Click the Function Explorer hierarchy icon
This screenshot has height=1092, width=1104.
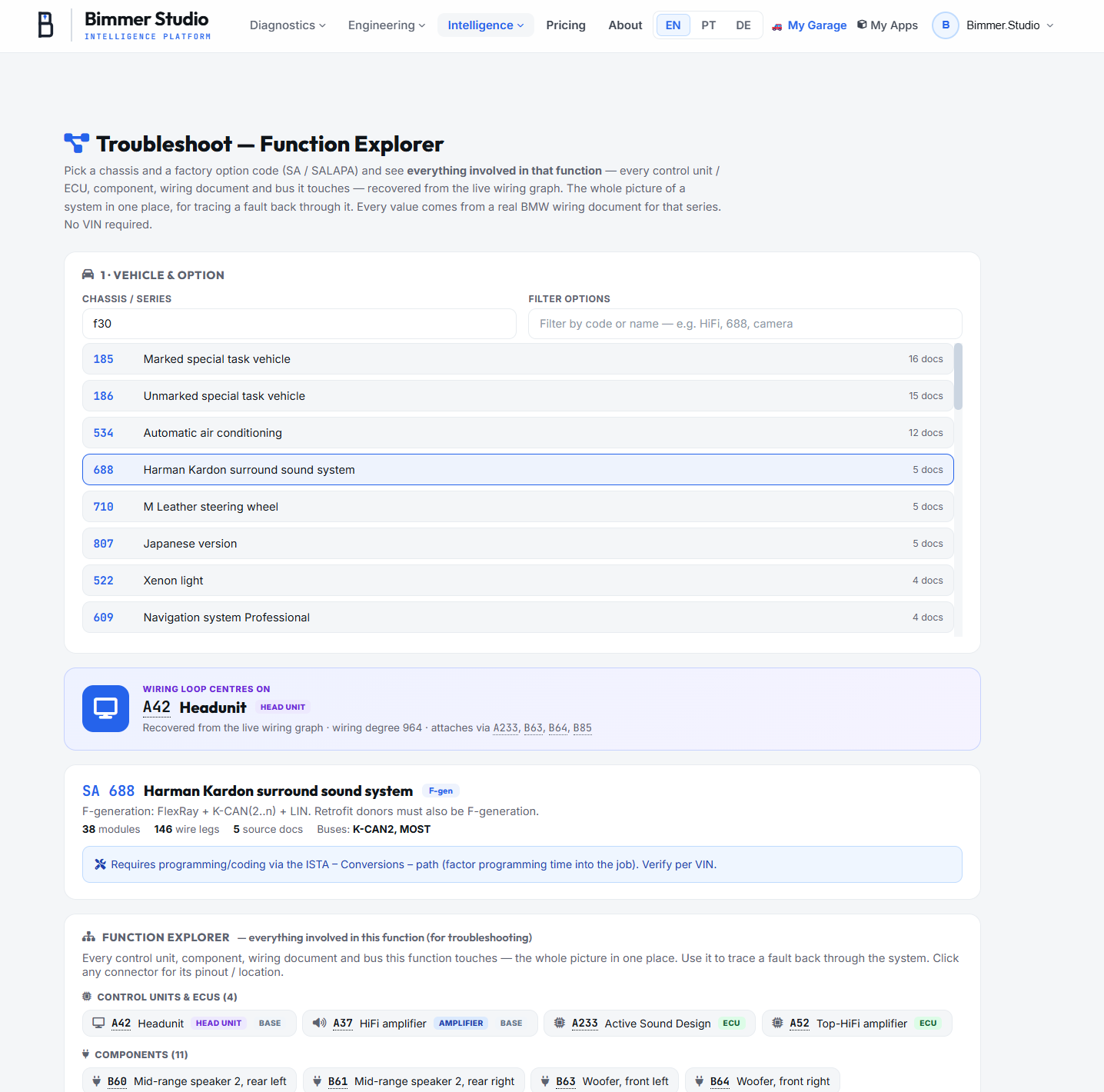click(x=89, y=937)
